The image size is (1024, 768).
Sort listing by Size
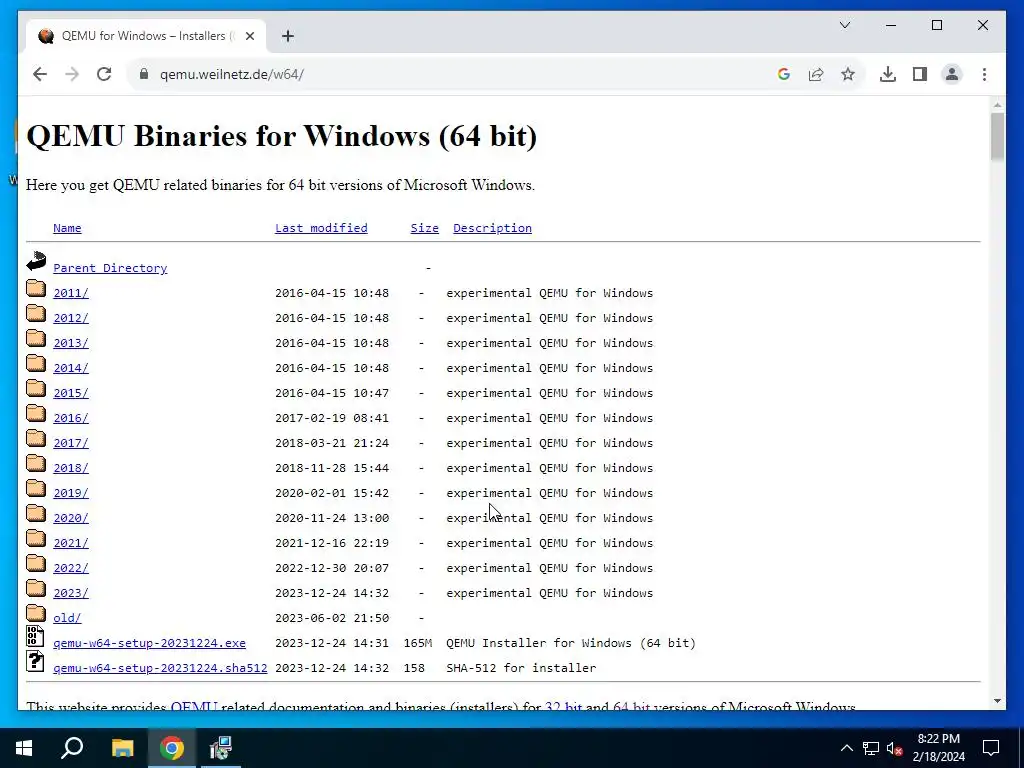424,228
